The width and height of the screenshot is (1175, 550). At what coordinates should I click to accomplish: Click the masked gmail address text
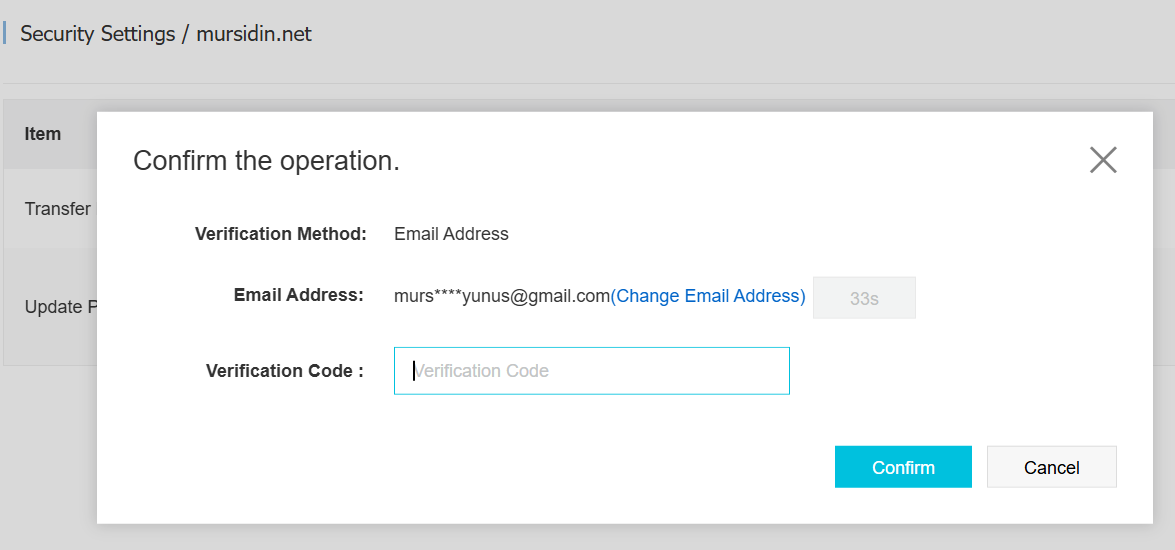(501, 296)
